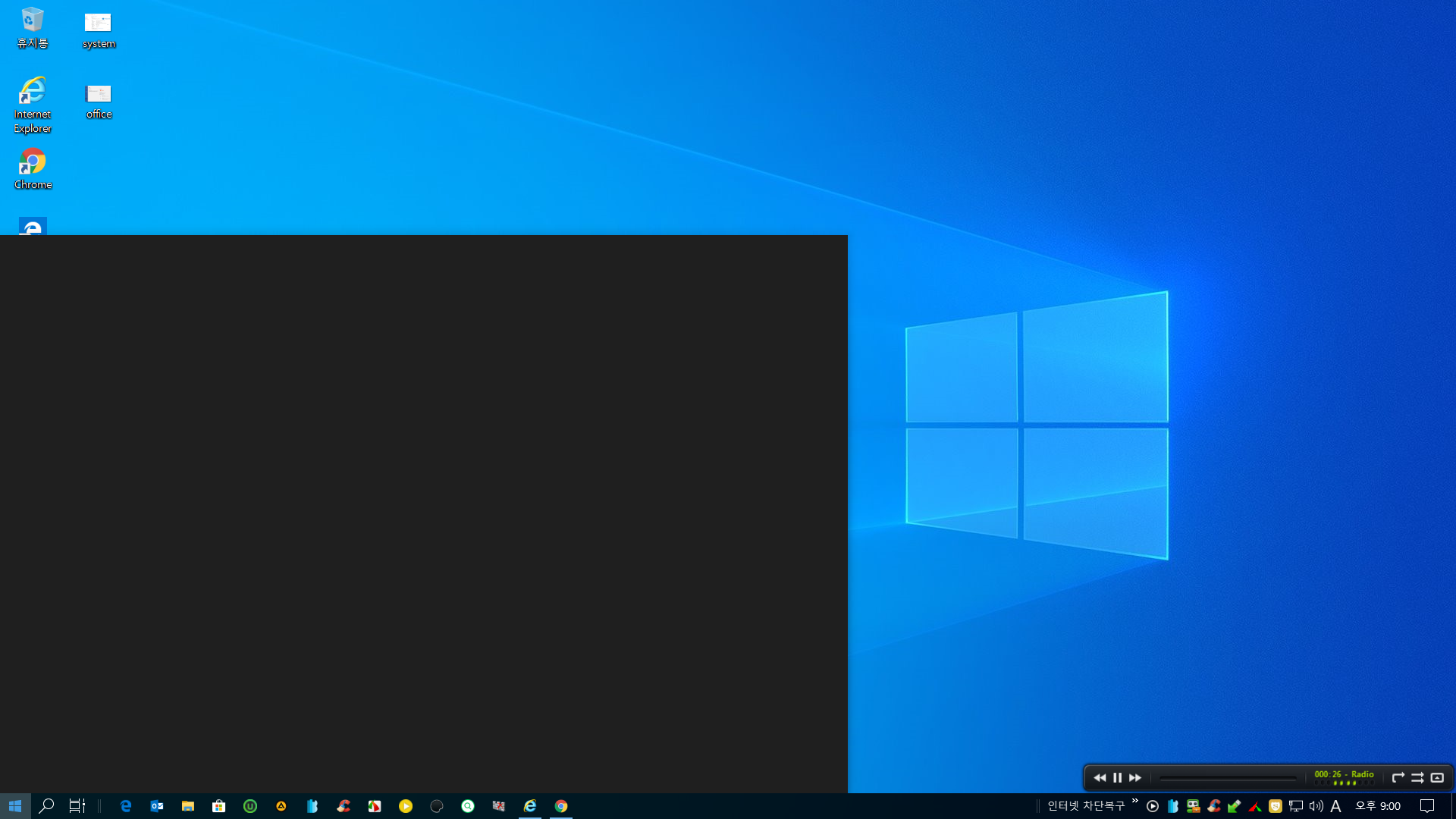Launch Microsoft Edge from the taskbar

point(126,806)
